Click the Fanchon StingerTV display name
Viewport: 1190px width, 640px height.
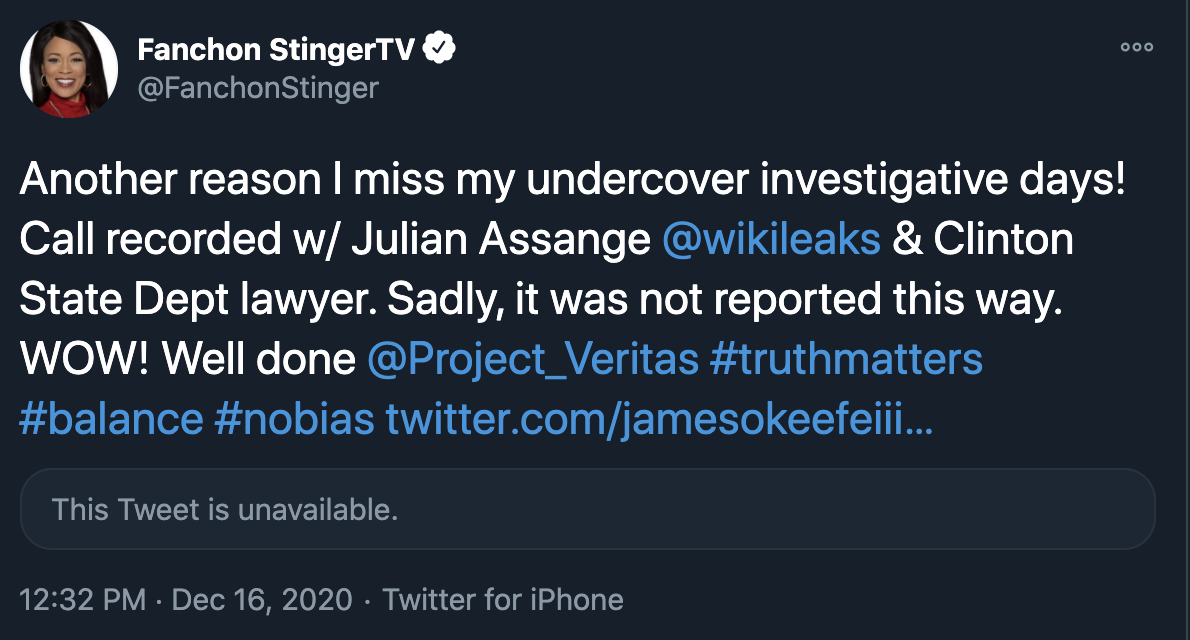tap(277, 49)
